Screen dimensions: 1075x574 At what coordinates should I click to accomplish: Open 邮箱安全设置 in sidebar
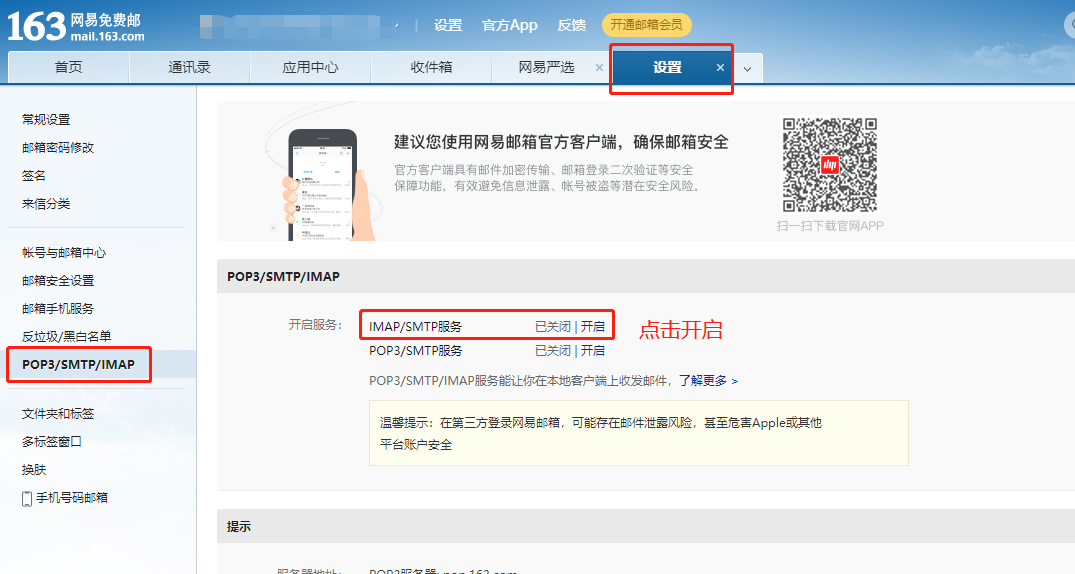pos(58,280)
